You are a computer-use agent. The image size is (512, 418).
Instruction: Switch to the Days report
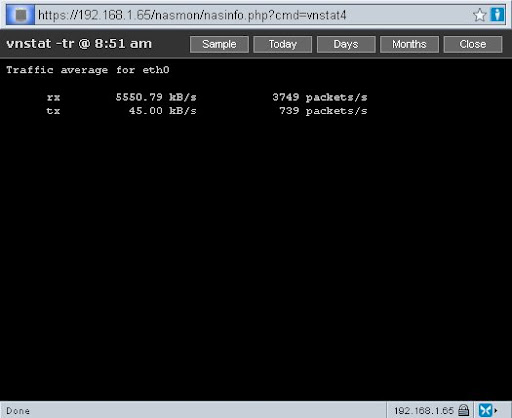pos(346,44)
